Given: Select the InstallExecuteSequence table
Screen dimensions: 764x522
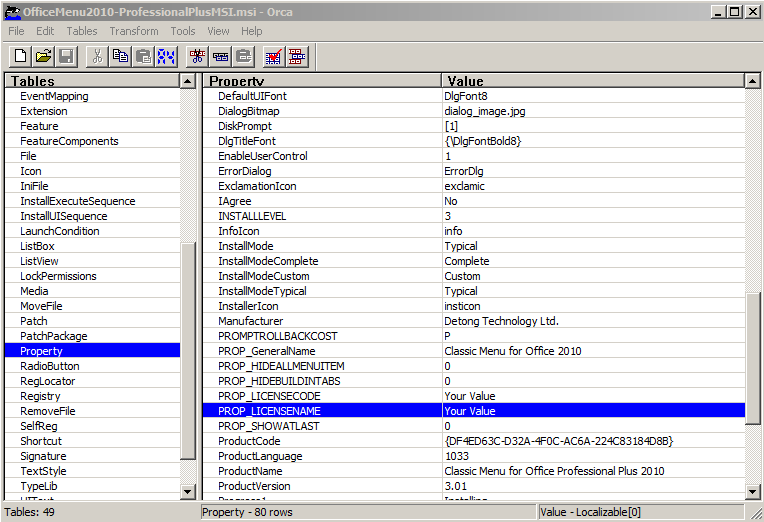Looking at the screenshot, I should tap(77, 201).
